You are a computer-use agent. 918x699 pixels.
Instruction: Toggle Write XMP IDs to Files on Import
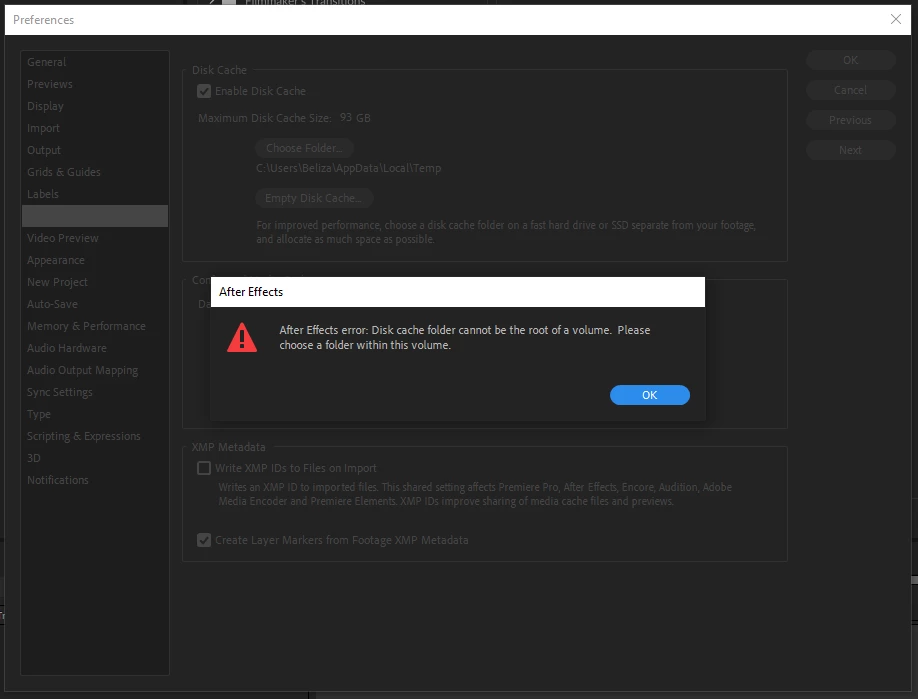(204, 468)
